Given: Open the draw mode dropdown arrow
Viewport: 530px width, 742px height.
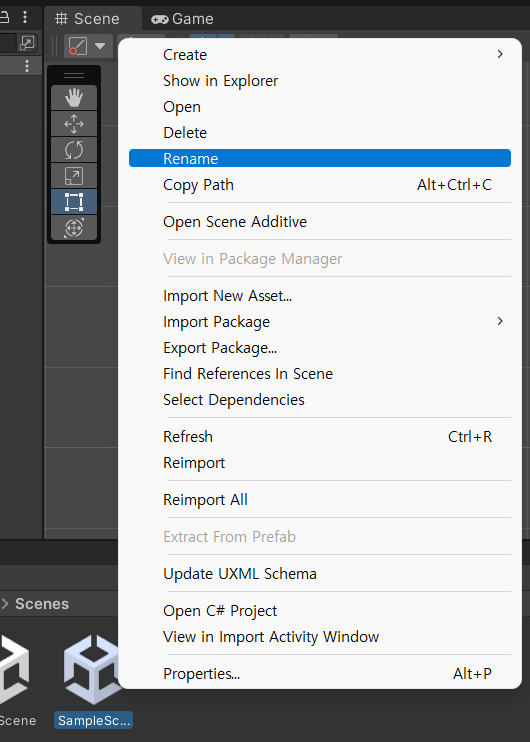Looking at the screenshot, I should (x=100, y=46).
